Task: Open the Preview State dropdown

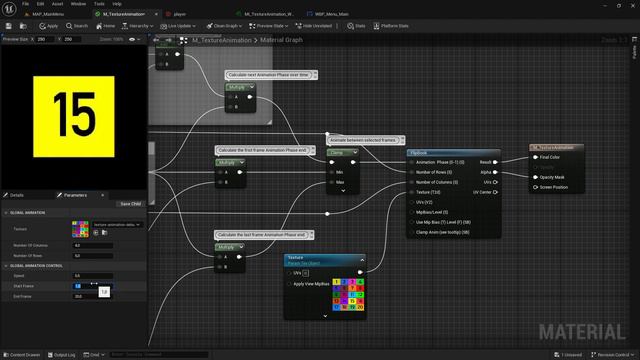Action: [269, 26]
